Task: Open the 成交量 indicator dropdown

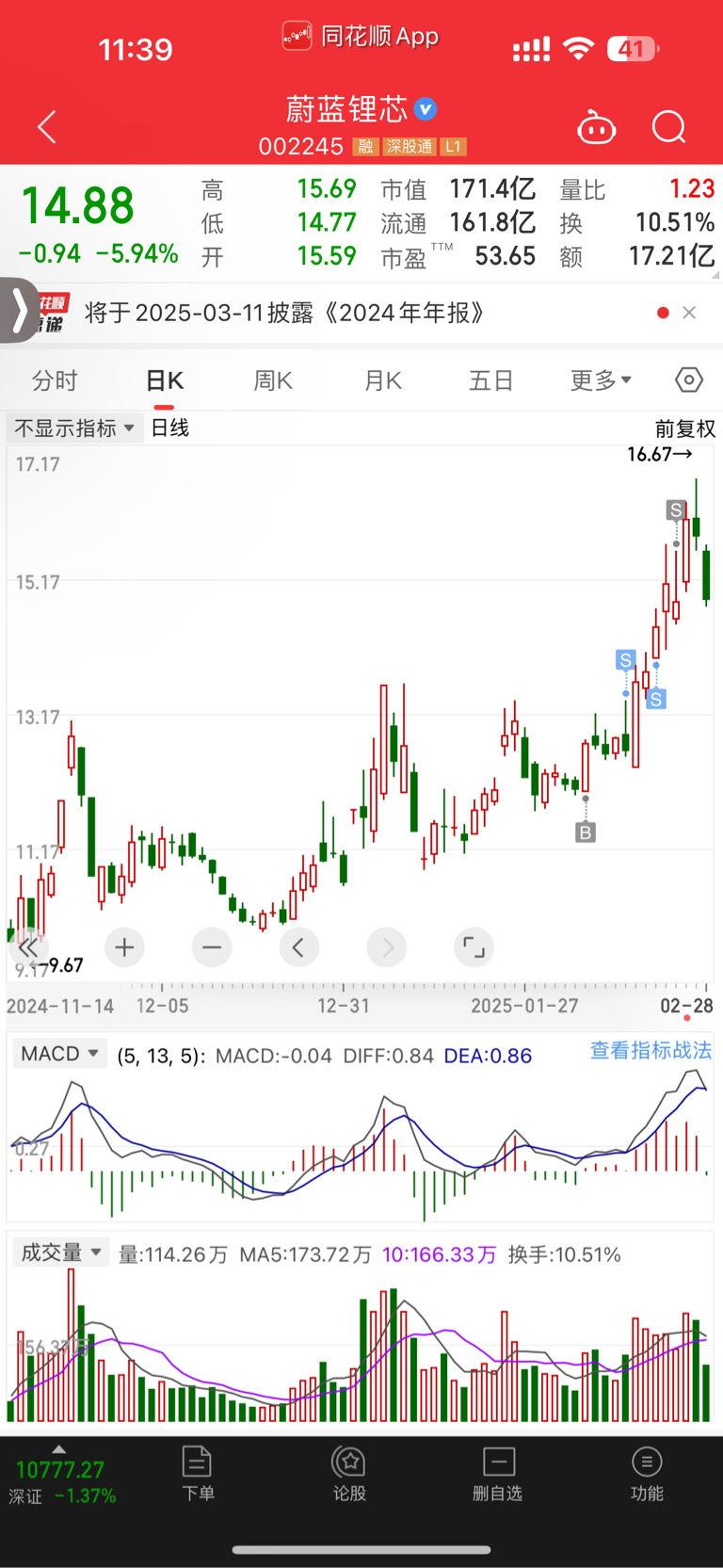Action: 61,1253
